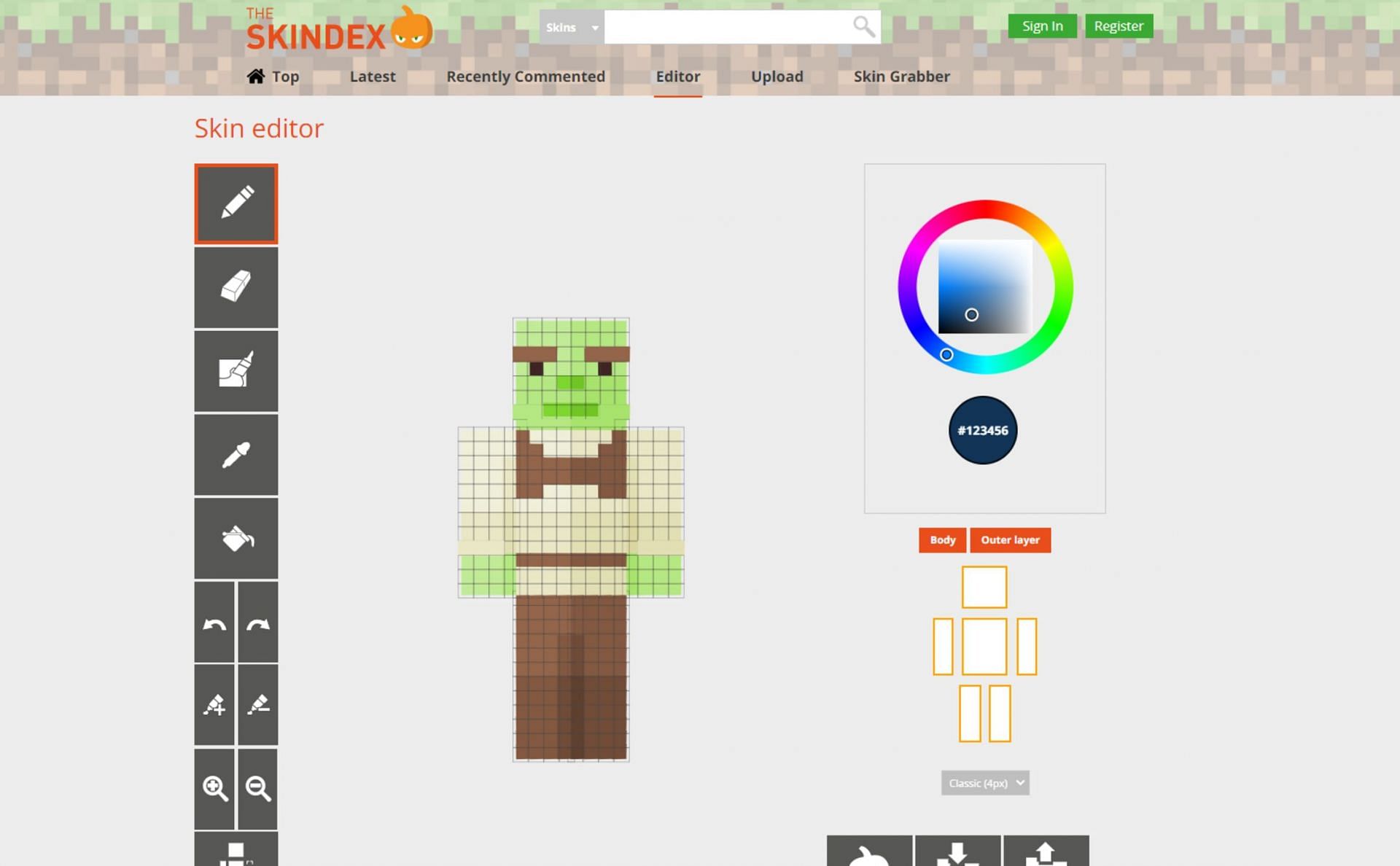Click the Sign In button
1400x866 pixels.
click(1042, 25)
